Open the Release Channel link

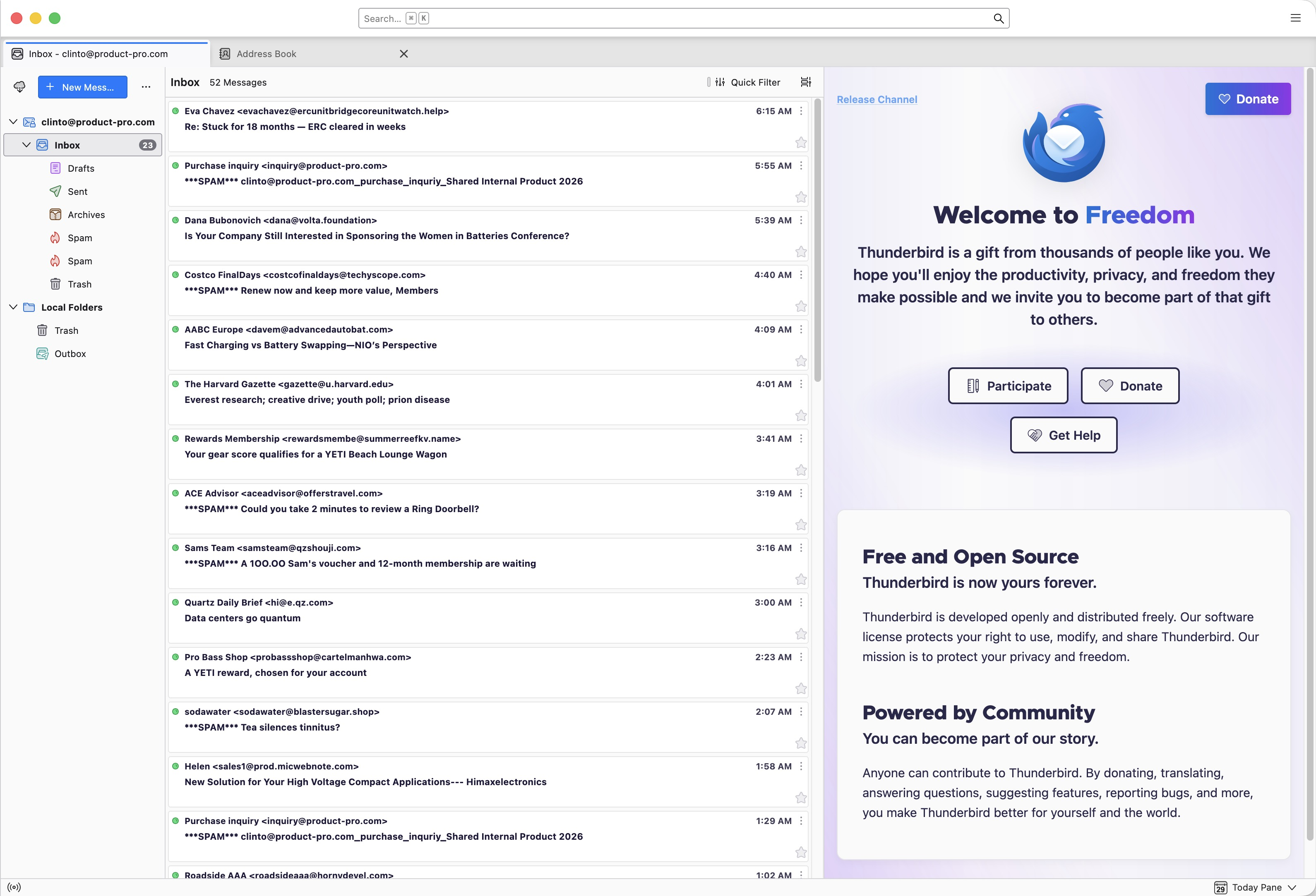click(877, 100)
